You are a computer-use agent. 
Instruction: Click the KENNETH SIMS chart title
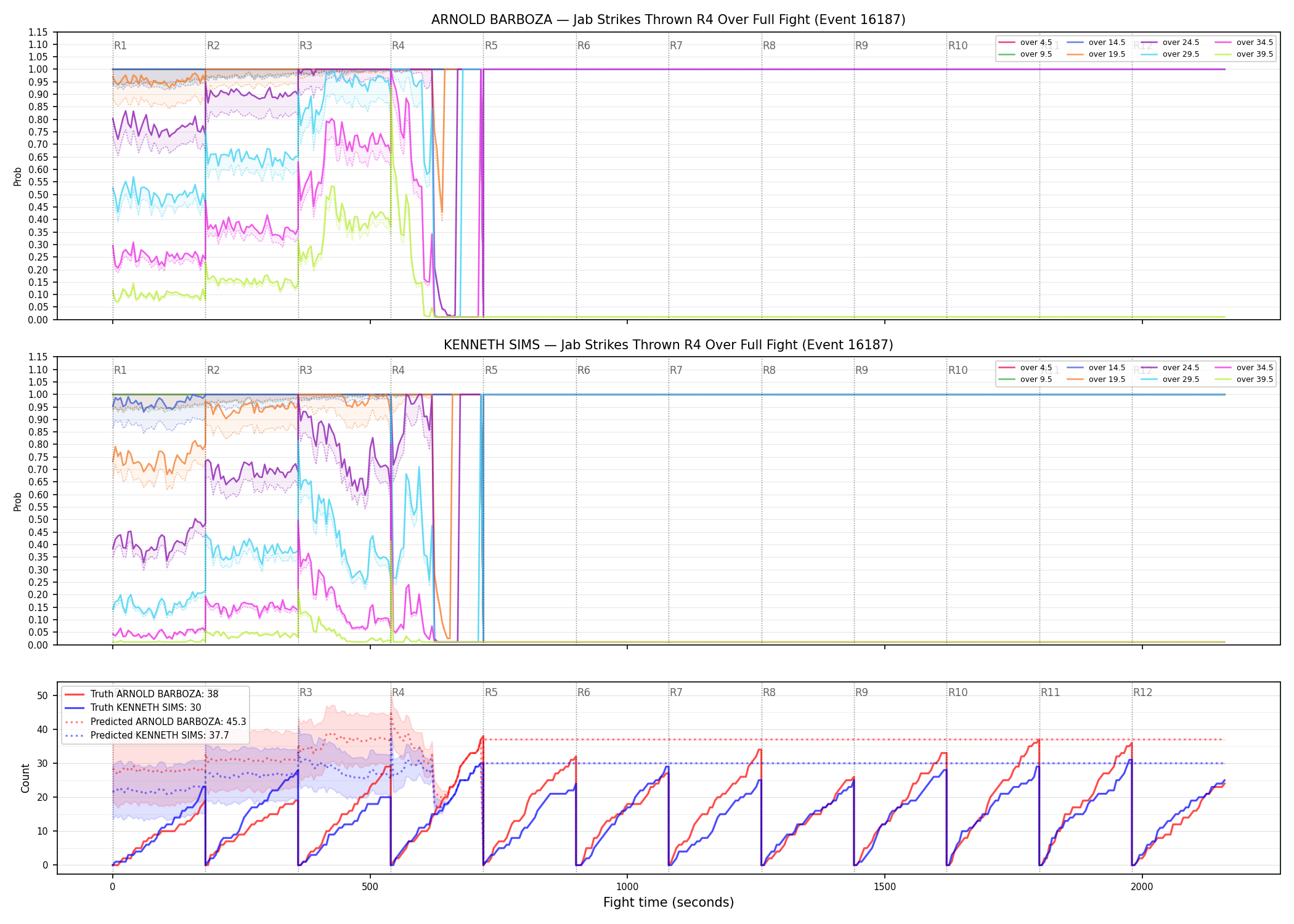[669, 345]
